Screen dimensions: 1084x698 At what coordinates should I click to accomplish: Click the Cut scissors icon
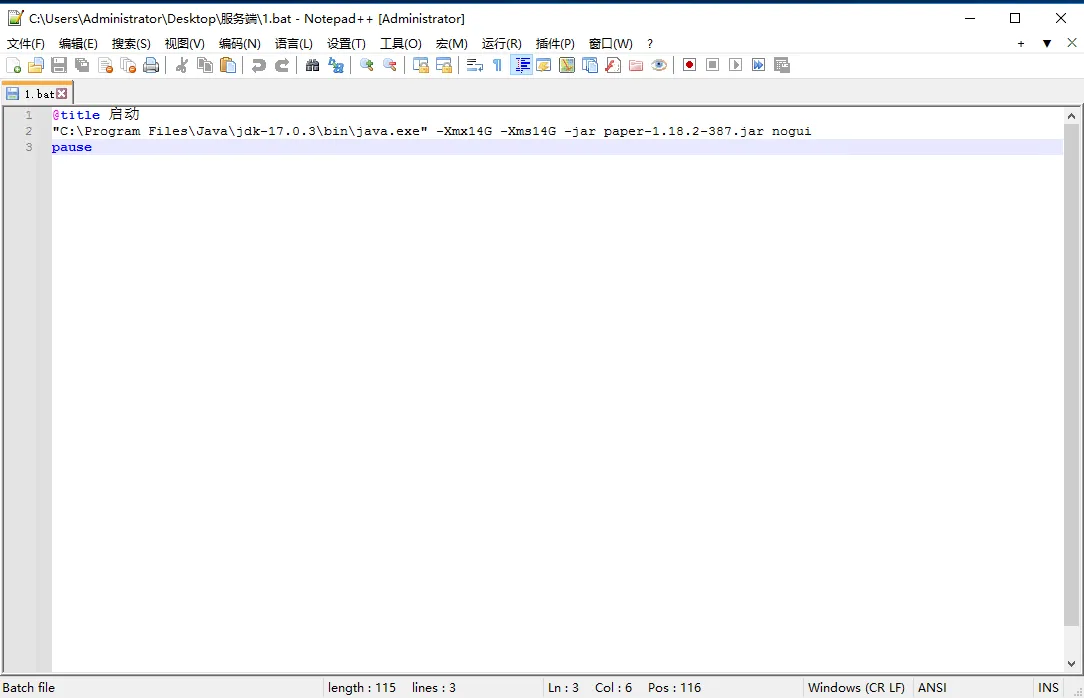pyautogui.click(x=182, y=65)
